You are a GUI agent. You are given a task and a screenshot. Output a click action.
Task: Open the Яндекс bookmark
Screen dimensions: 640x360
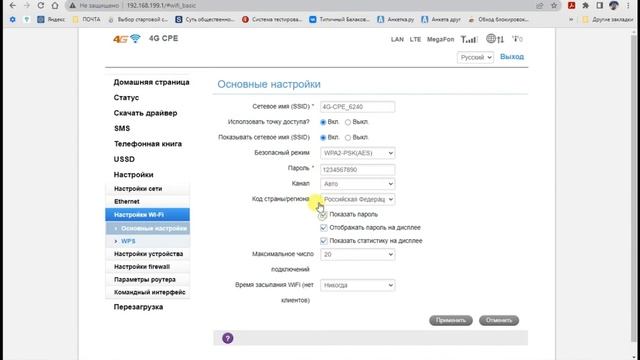(x=51, y=19)
